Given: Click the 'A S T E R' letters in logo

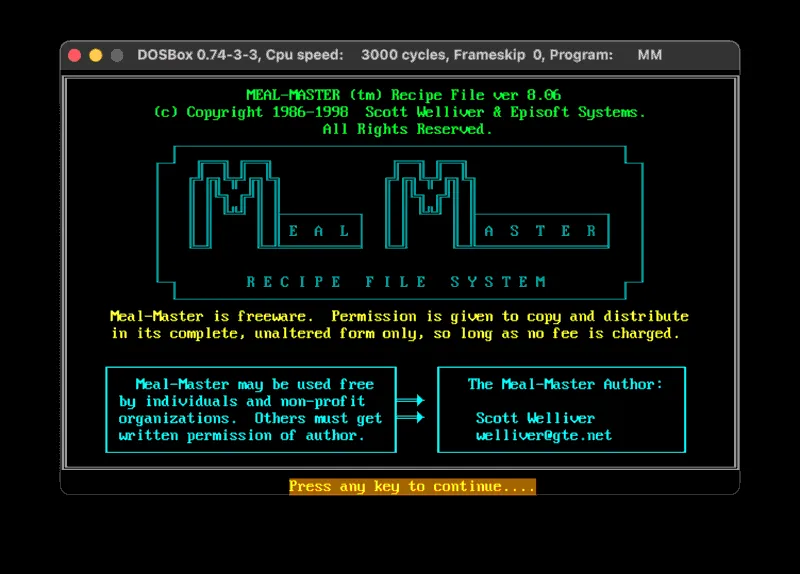Looking at the screenshot, I should pos(540,231).
